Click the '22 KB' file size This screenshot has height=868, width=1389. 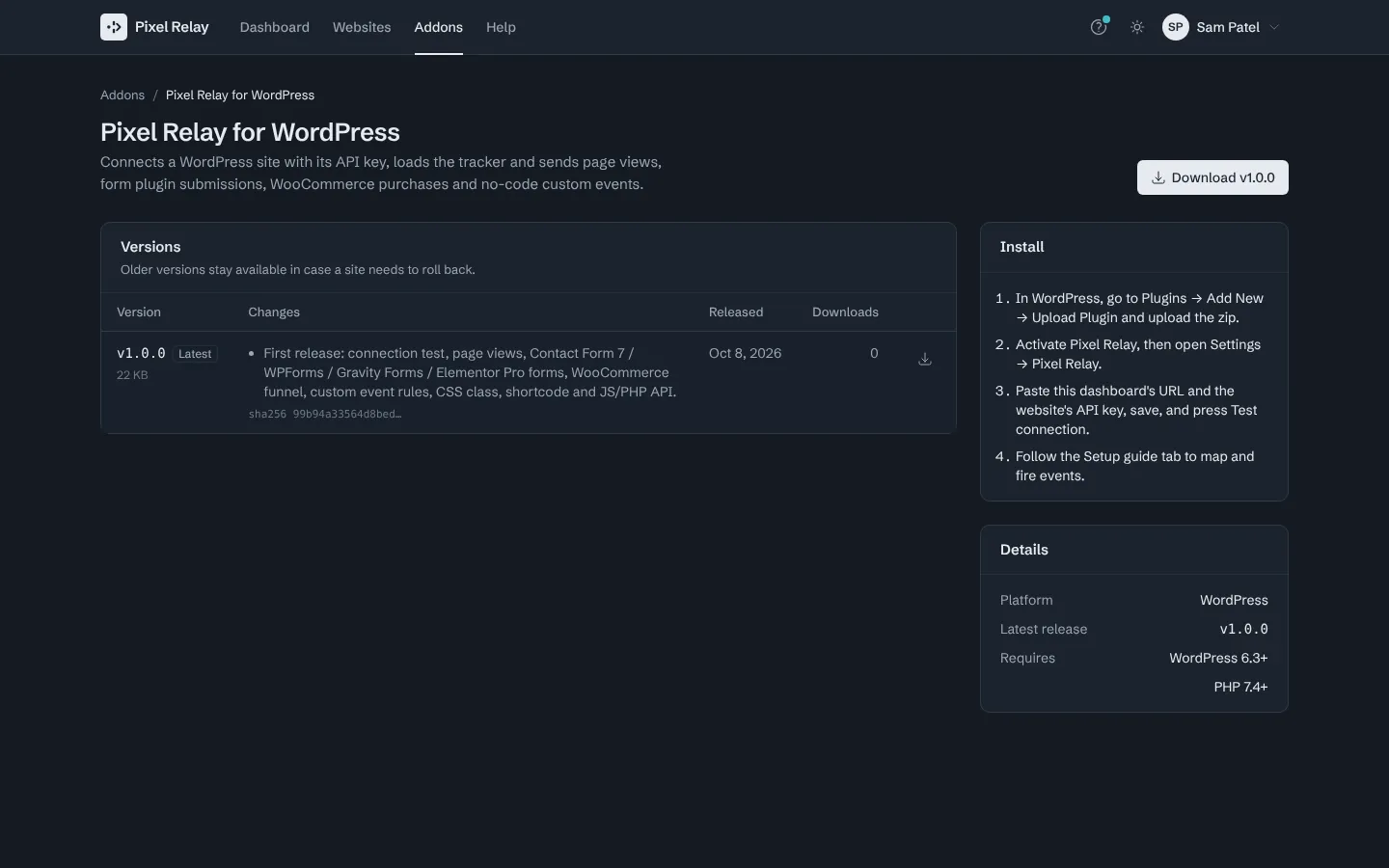click(x=132, y=375)
